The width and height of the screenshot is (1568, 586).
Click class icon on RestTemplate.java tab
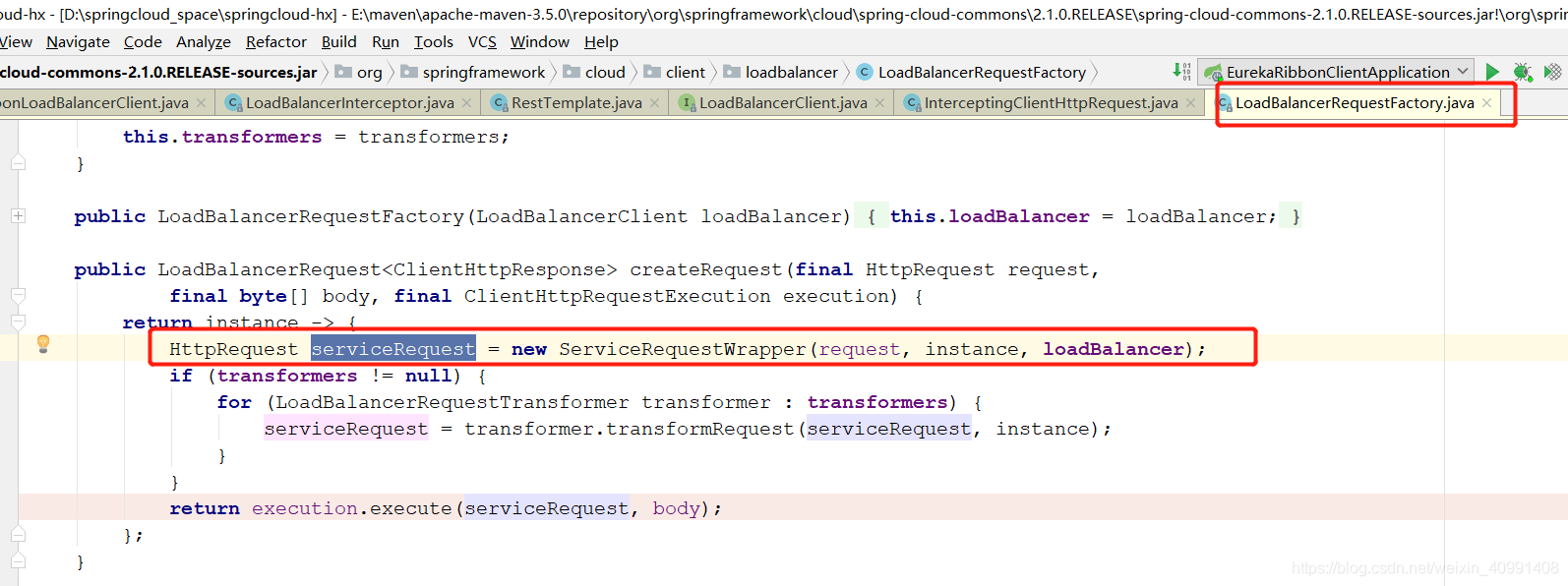coord(500,102)
